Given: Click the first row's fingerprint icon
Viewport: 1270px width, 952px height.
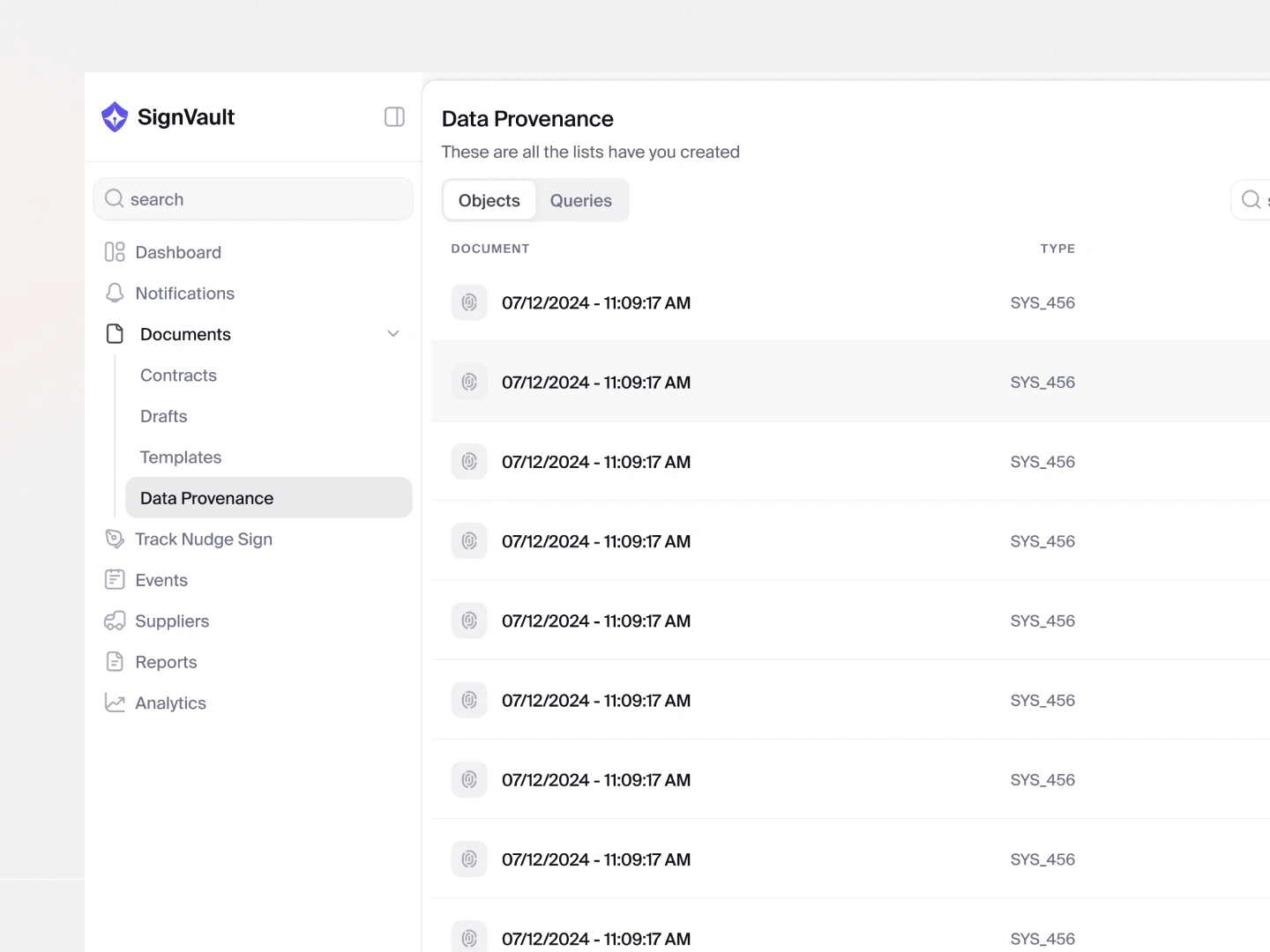Looking at the screenshot, I should pyautogui.click(x=469, y=302).
